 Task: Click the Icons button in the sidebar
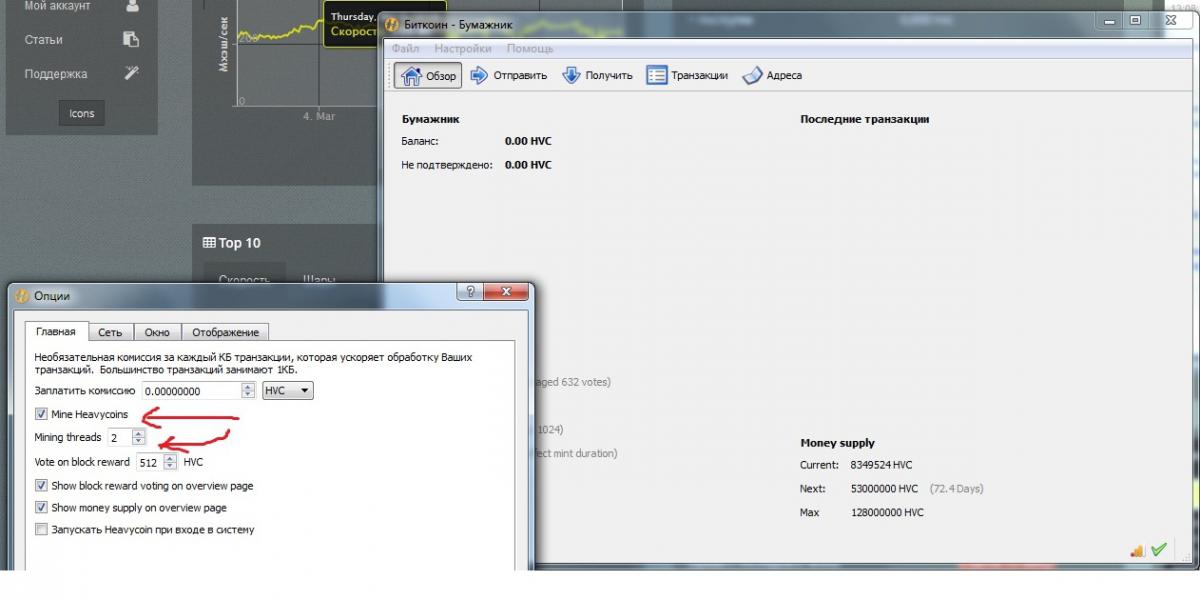coord(82,113)
